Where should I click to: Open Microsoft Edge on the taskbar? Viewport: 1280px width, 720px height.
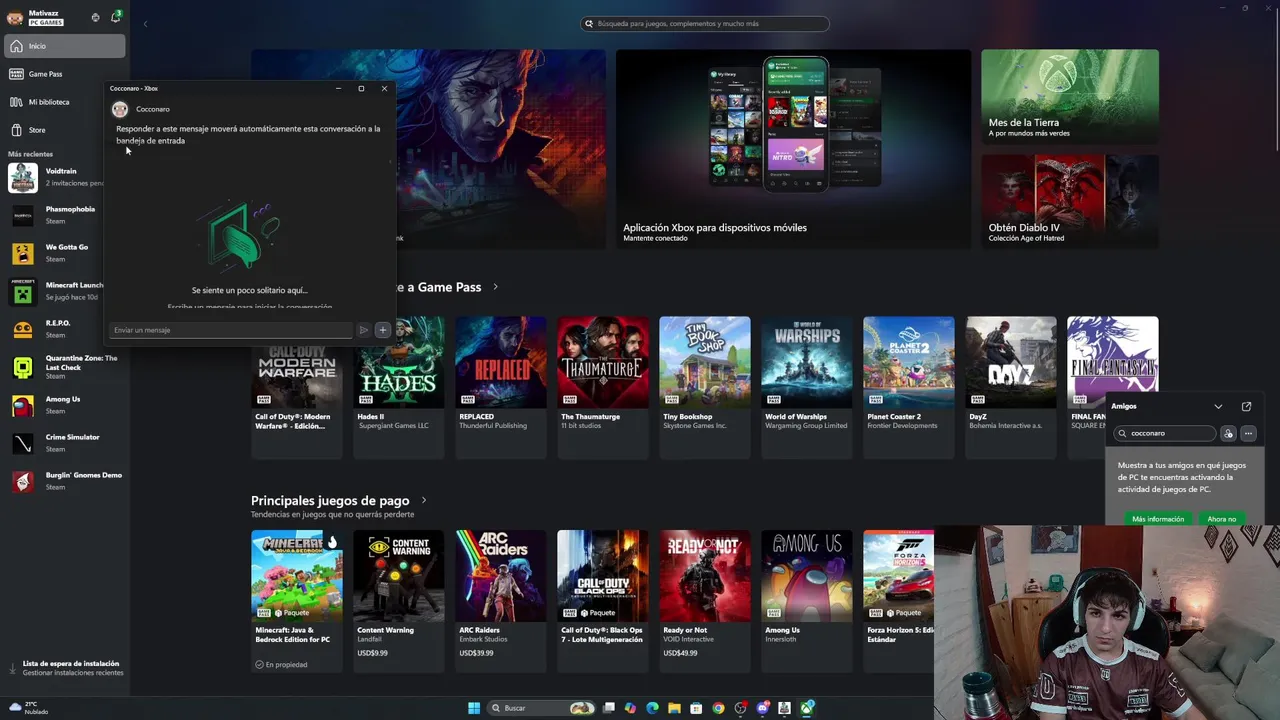(x=652, y=708)
